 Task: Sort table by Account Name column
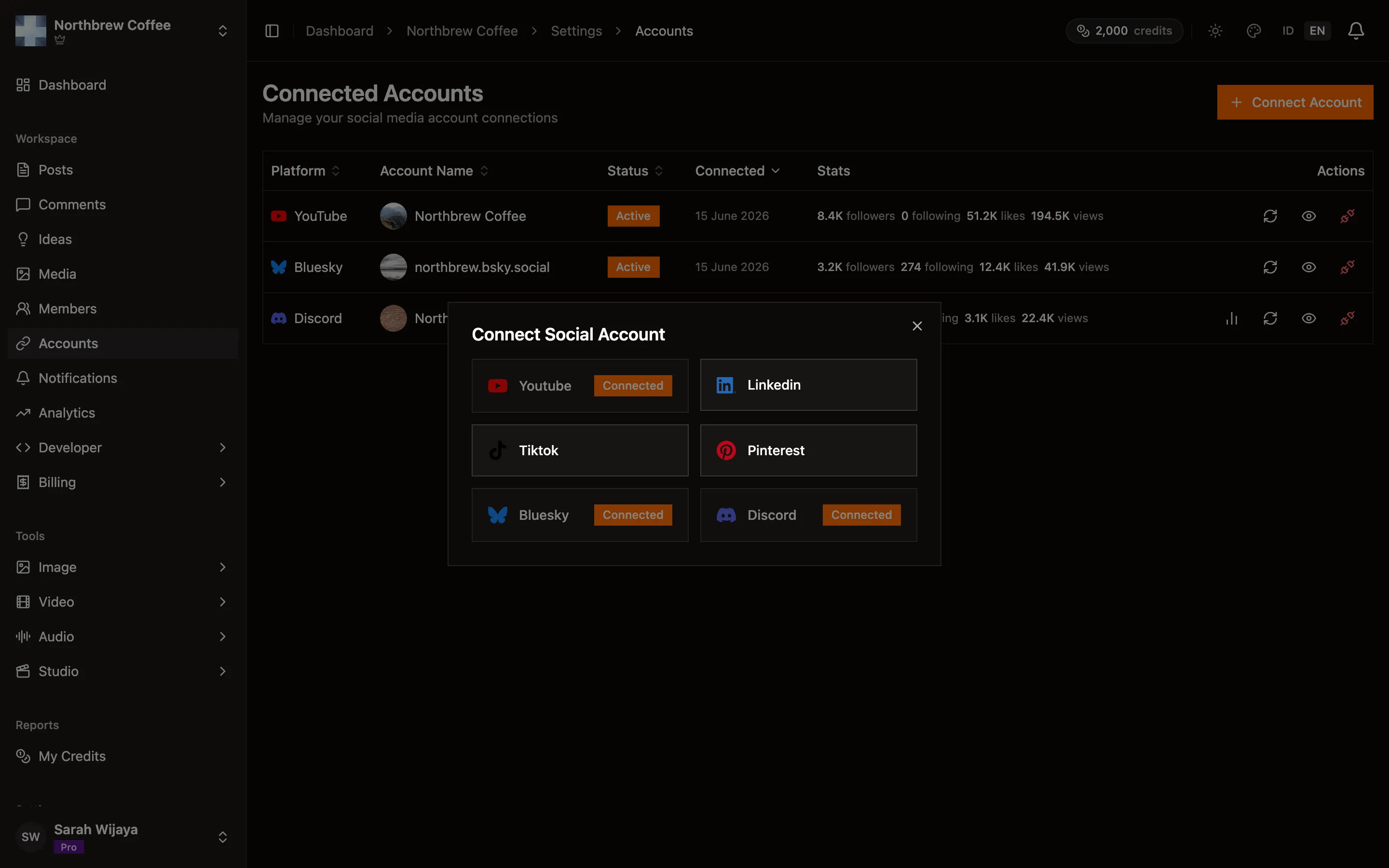[434, 171]
